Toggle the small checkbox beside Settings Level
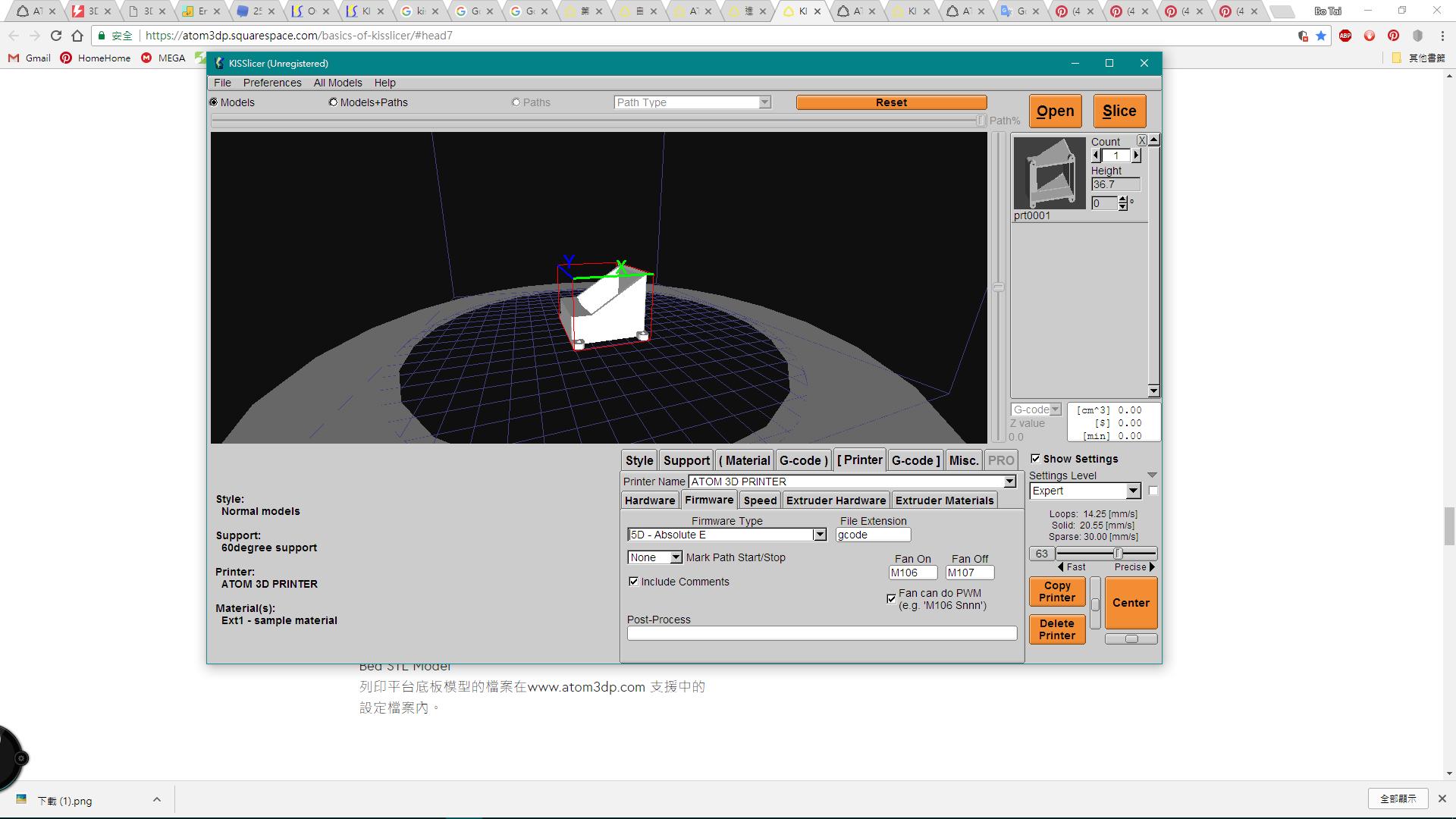The image size is (1456, 819). [1153, 491]
